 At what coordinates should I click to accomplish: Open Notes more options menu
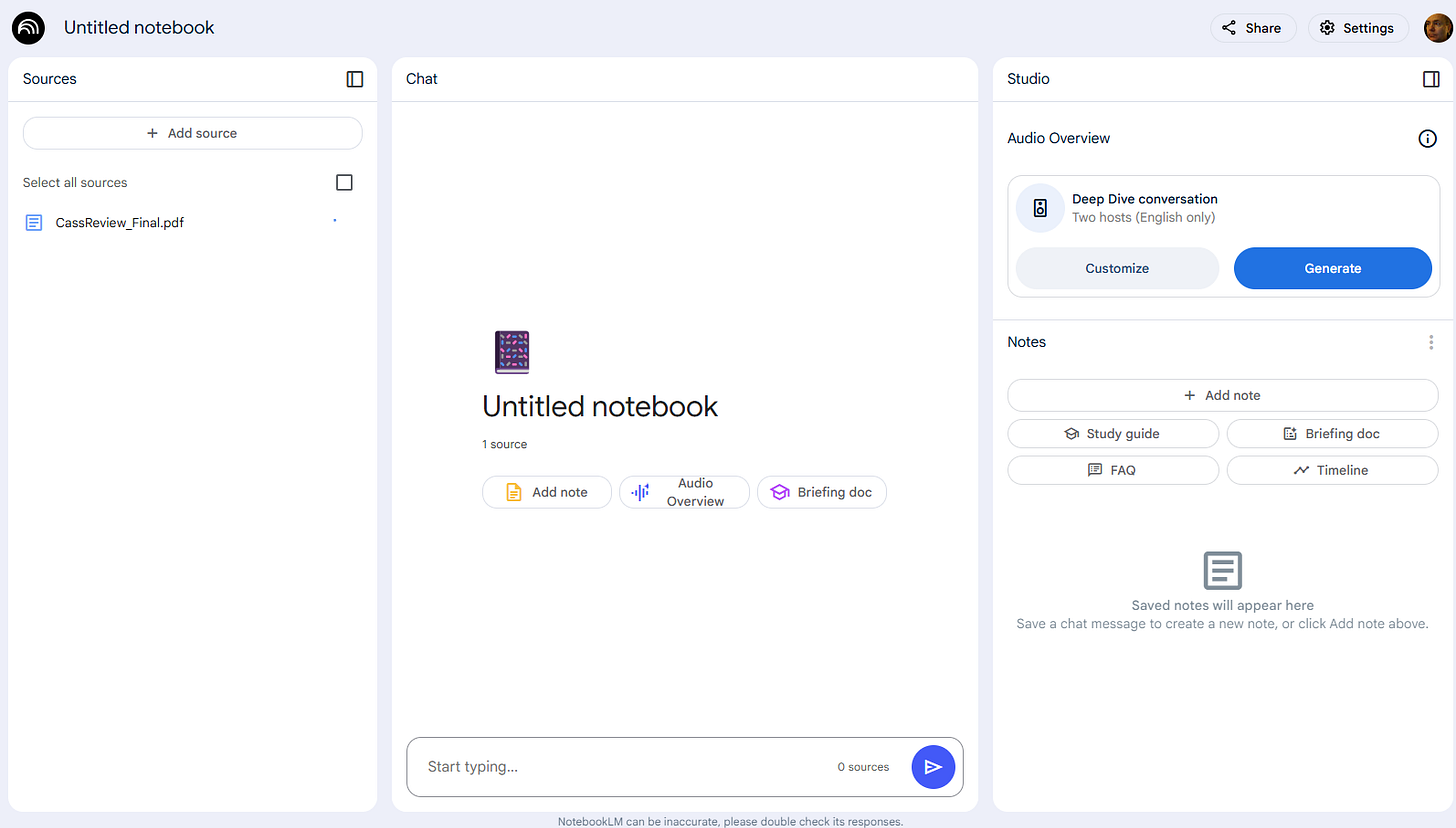[x=1431, y=342]
